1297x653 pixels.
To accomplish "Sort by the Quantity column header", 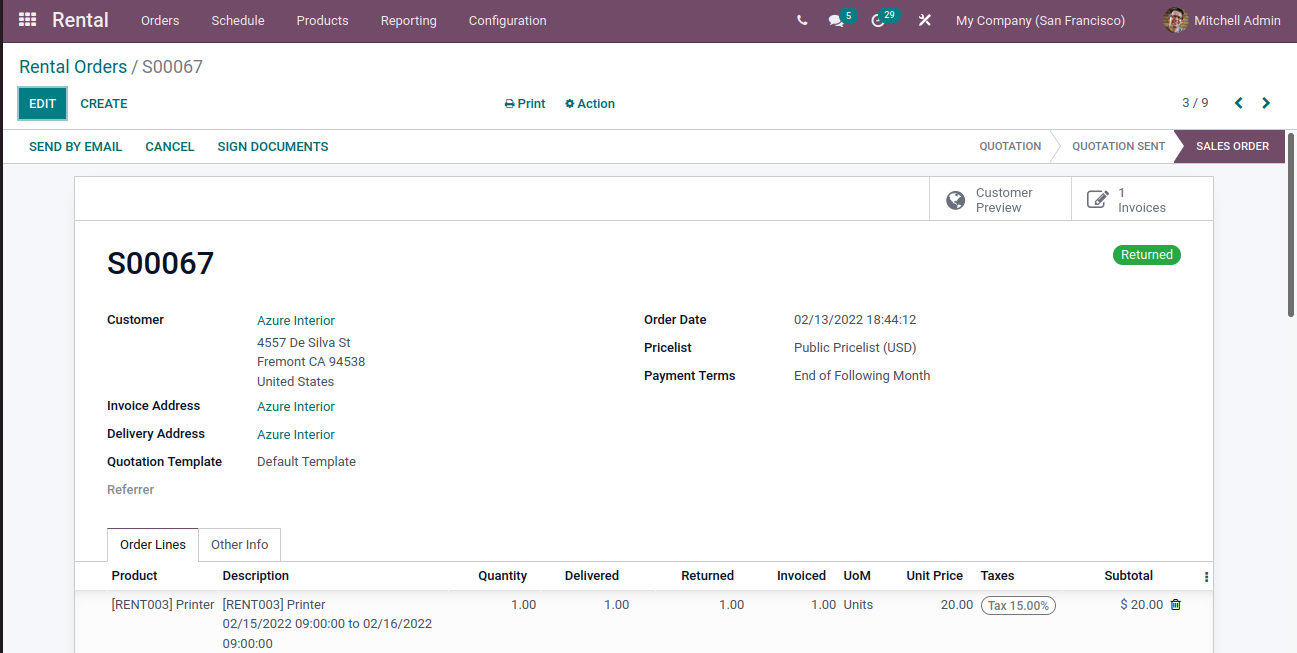I will (502, 576).
